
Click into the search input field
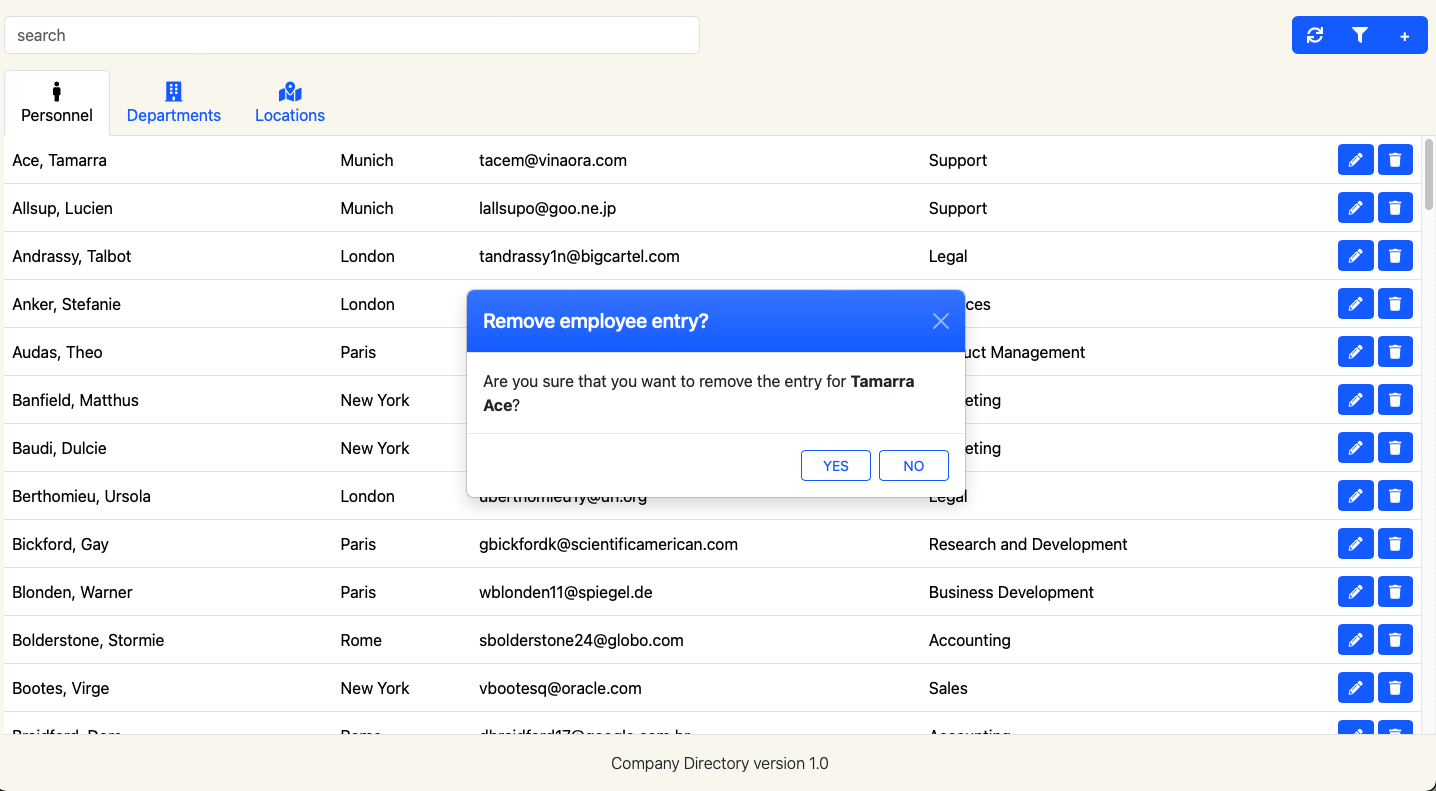(351, 35)
